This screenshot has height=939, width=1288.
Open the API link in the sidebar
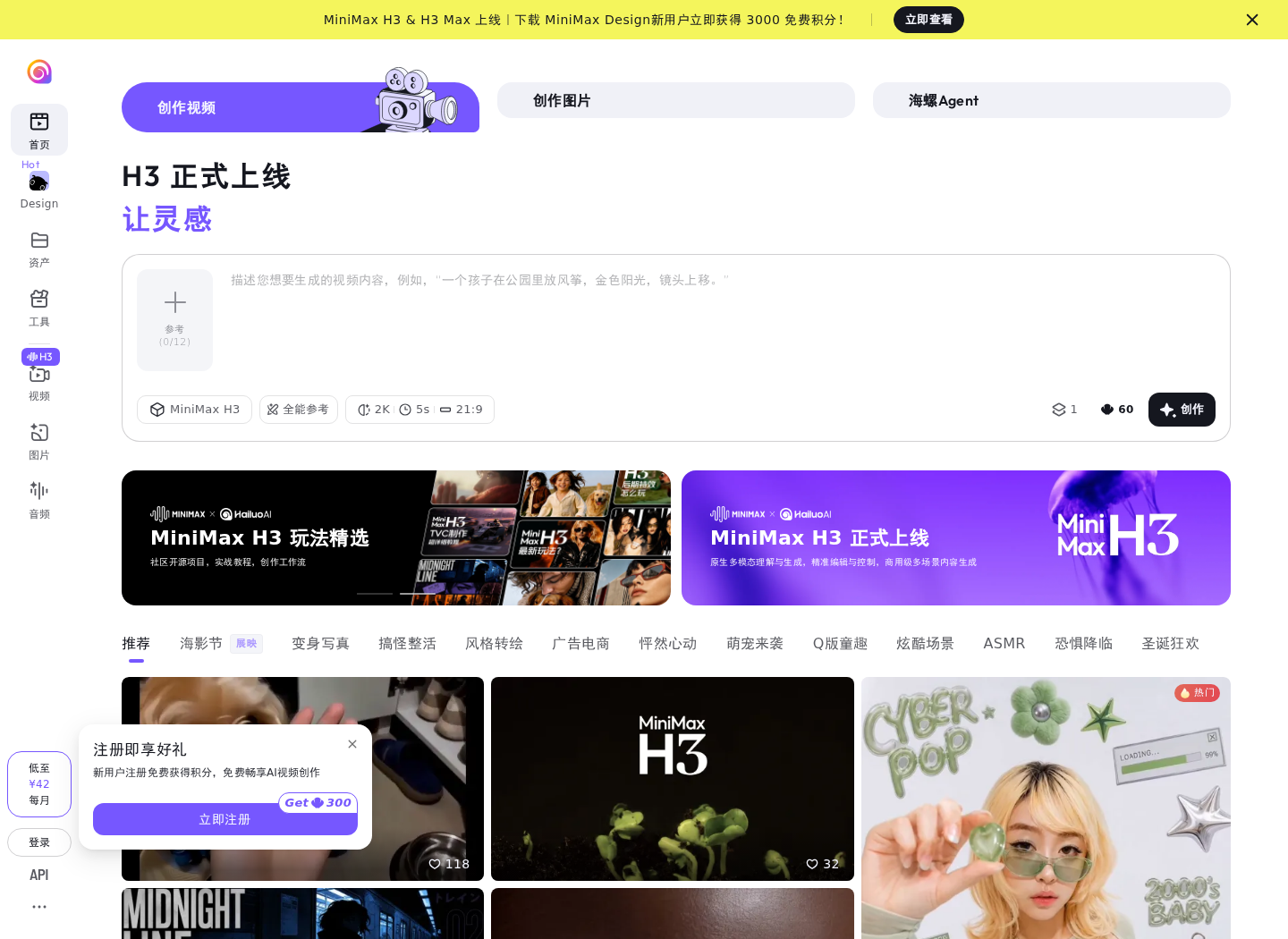pyautogui.click(x=39, y=876)
